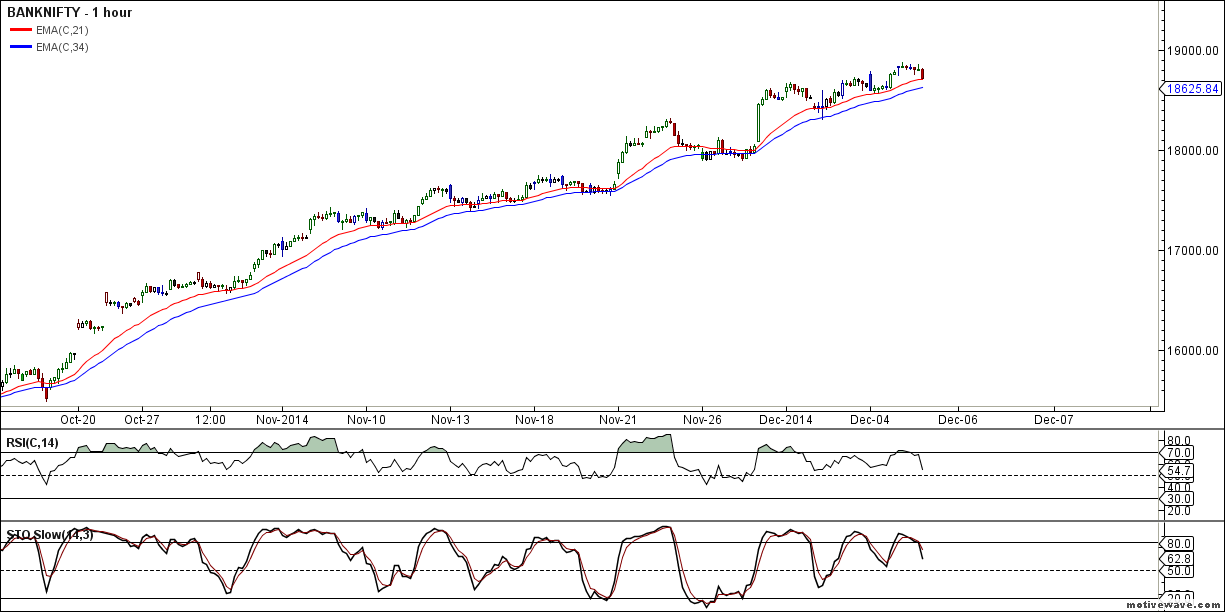Viewport: 1225px width, 612px height.
Task: Click the blue EMA(C,34) legend line
Action: (20, 47)
